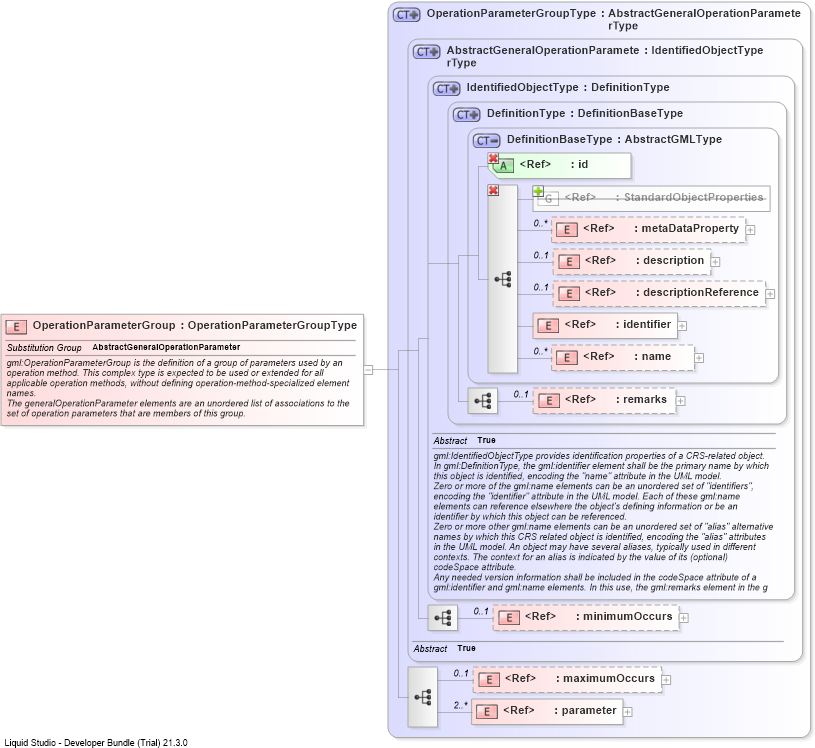Click the Substitution Group label
The image size is (815, 748).
(44, 348)
